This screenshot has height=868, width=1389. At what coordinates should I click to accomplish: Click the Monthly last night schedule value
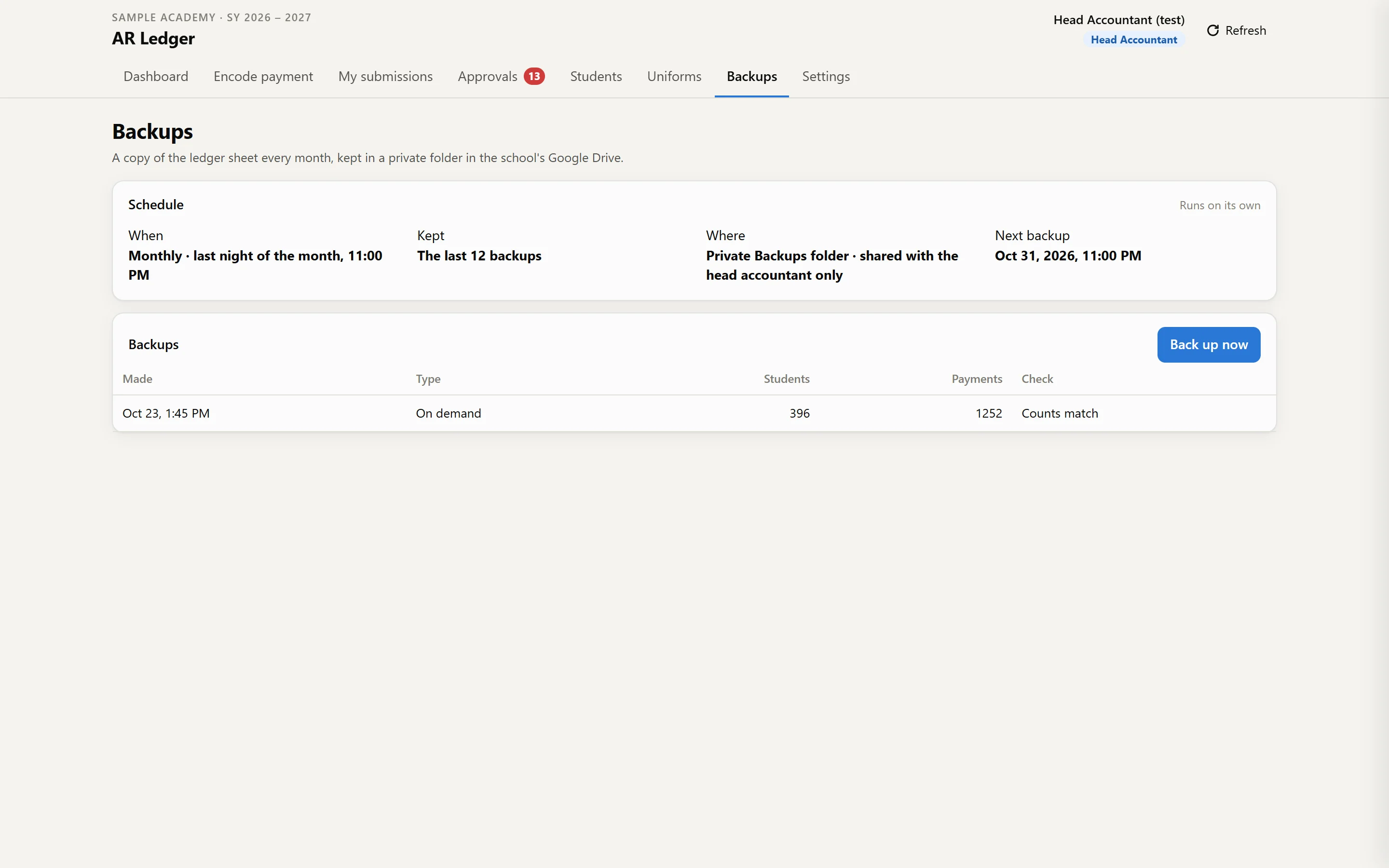[x=255, y=265]
